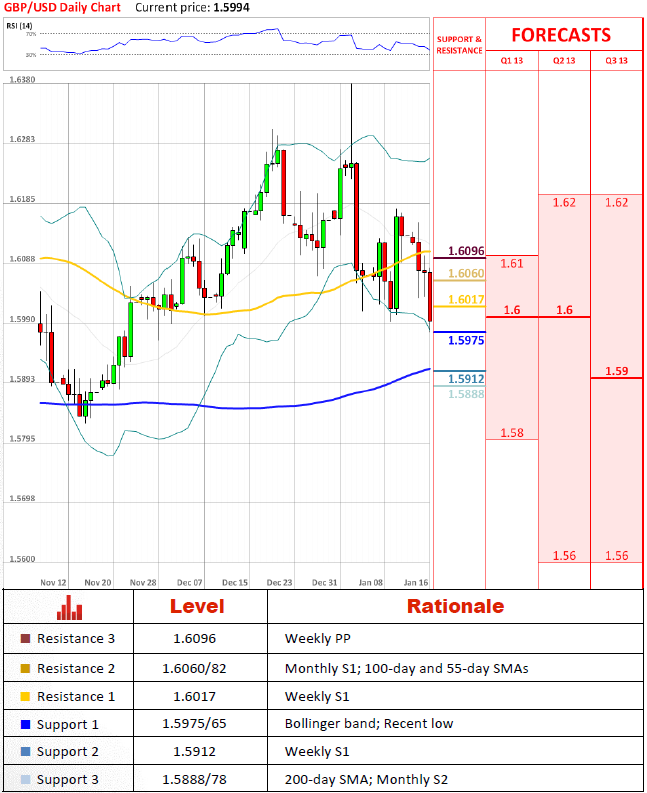Click the Support 2 row label

(68, 752)
